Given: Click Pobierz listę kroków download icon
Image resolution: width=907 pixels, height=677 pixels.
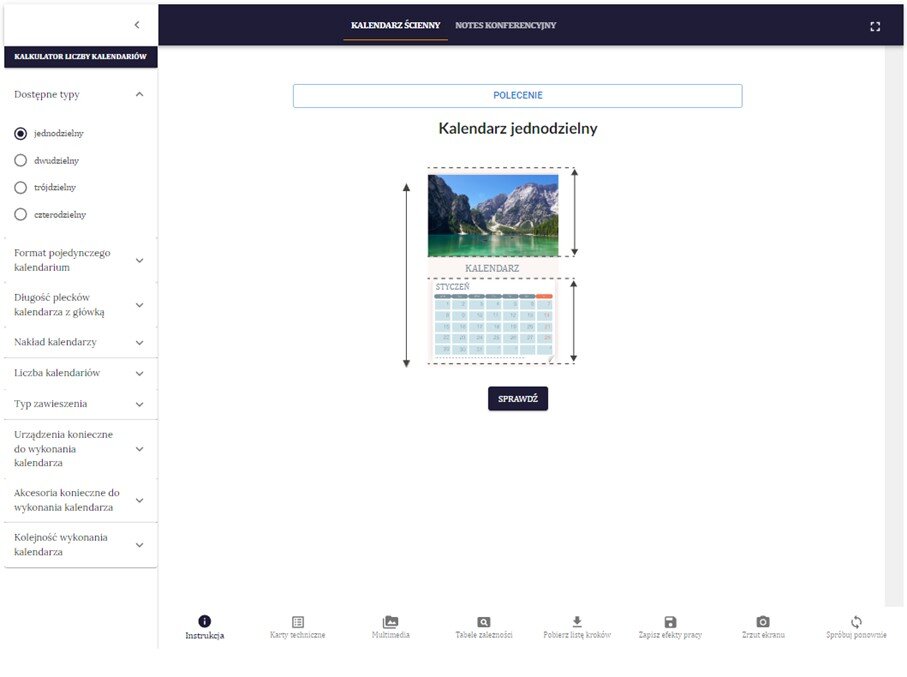Looking at the screenshot, I should [x=577, y=622].
